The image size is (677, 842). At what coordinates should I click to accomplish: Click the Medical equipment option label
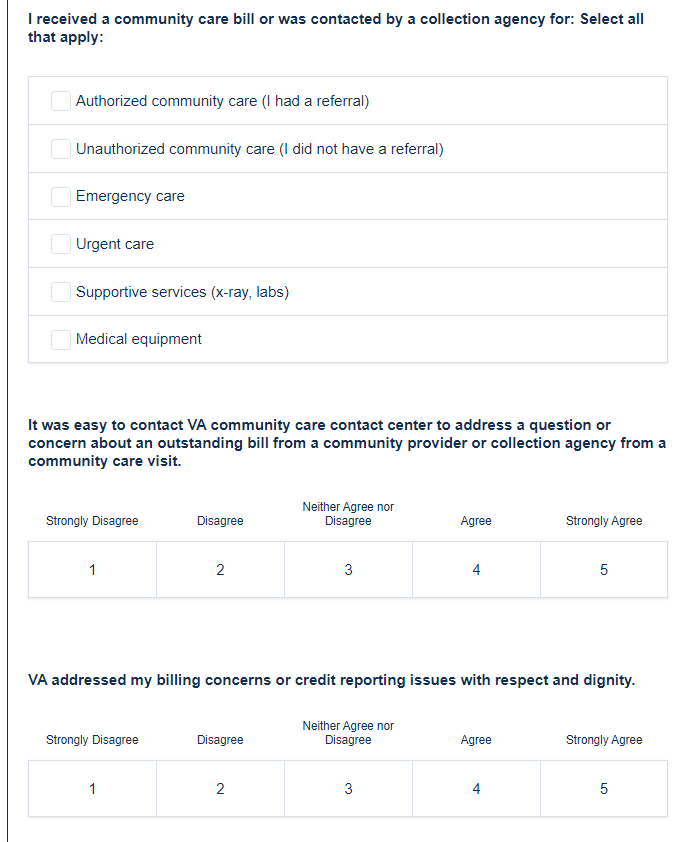pyautogui.click(x=139, y=339)
